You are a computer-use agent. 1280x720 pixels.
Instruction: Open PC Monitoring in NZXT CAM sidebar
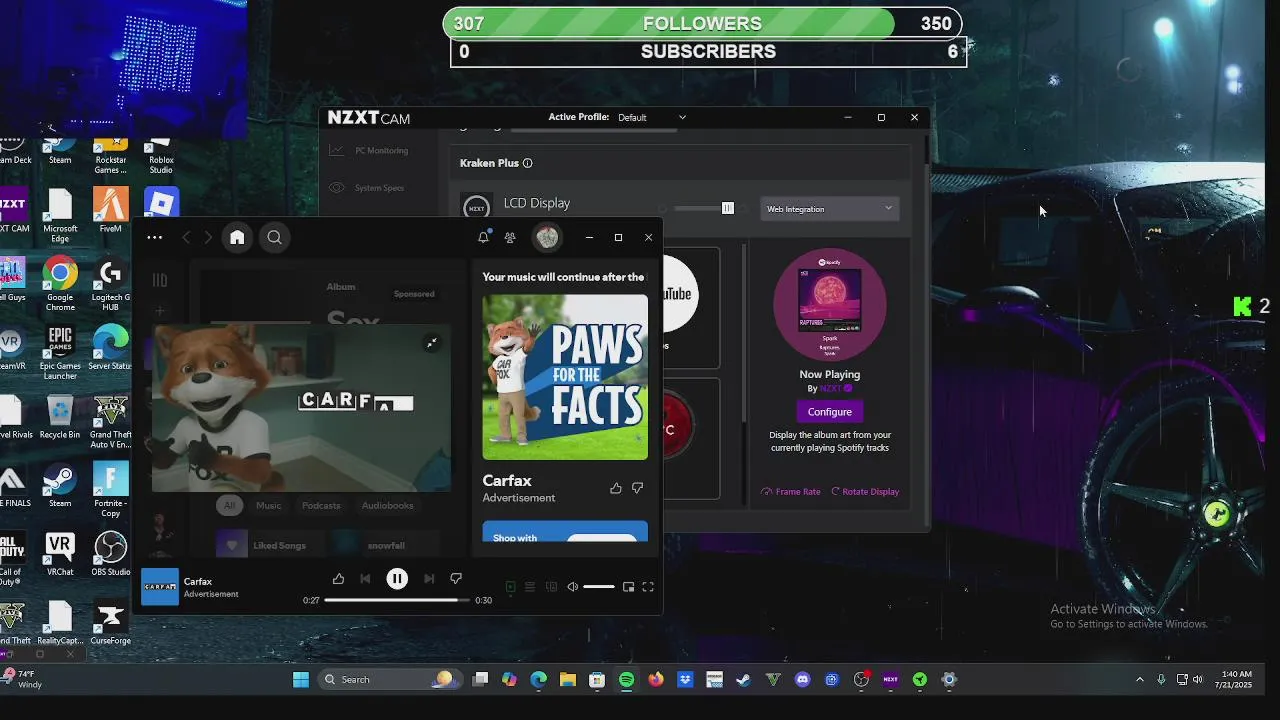369,150
